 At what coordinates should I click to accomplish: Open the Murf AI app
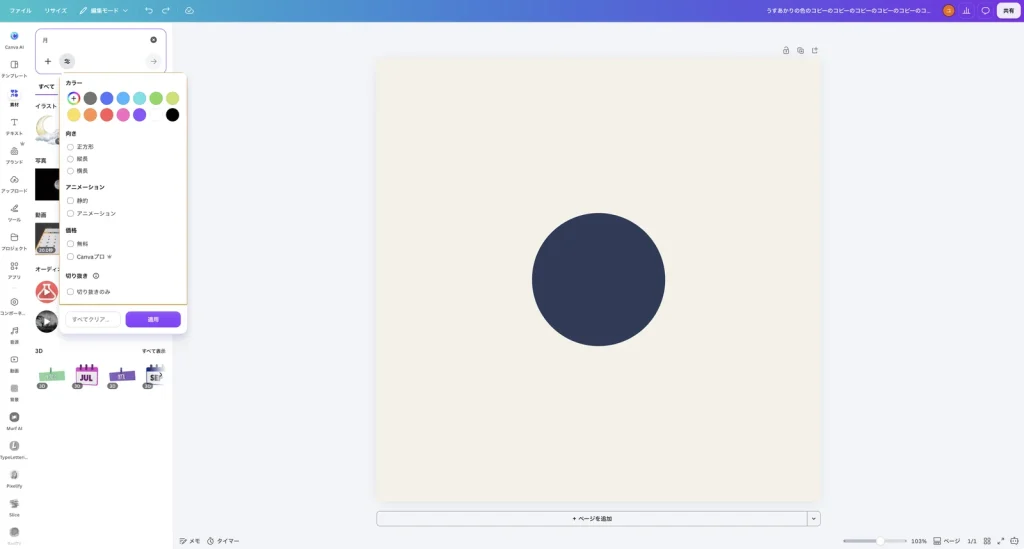14,421
